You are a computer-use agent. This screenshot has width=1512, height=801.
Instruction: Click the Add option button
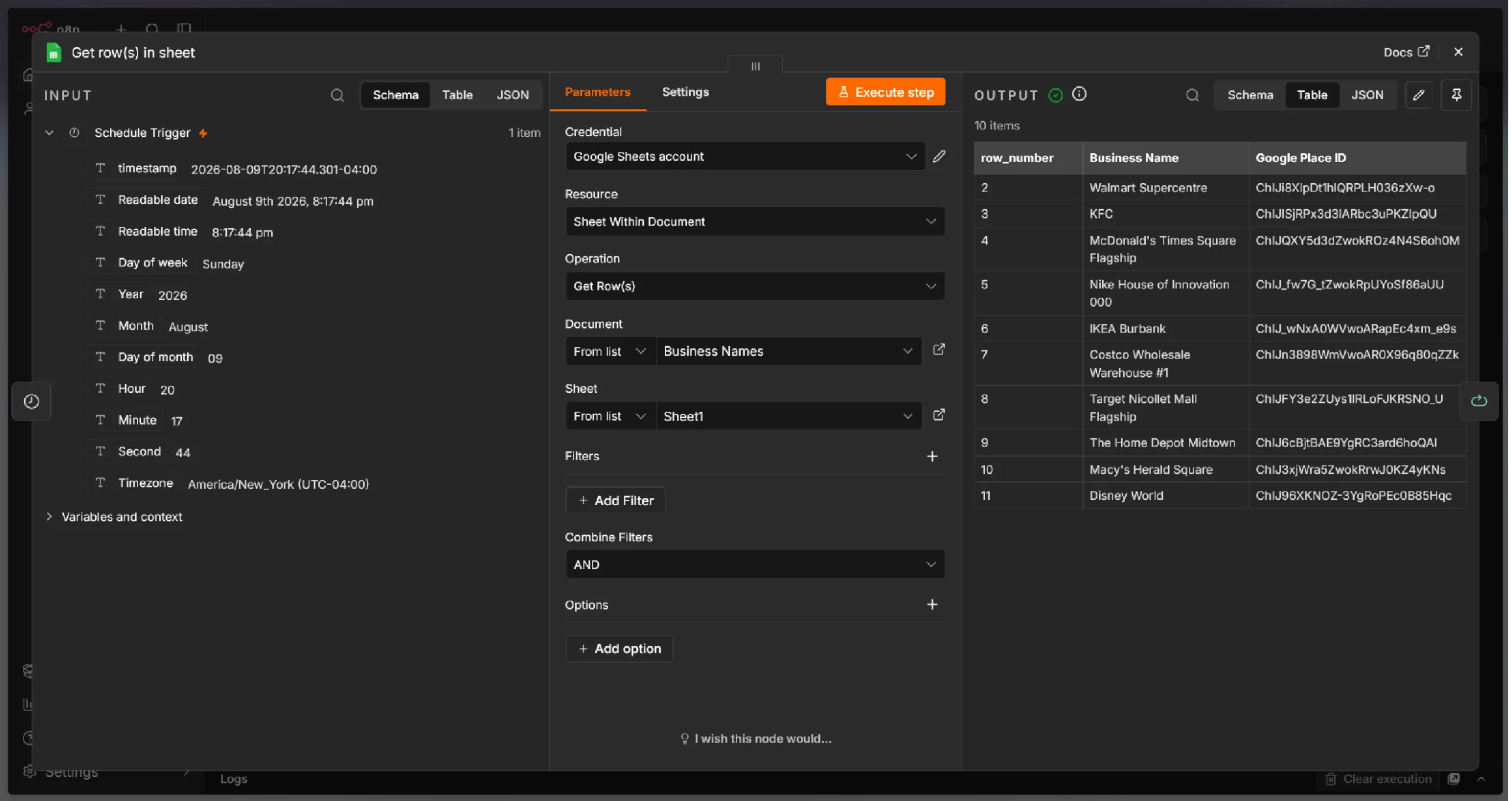[x=619, y=649]
